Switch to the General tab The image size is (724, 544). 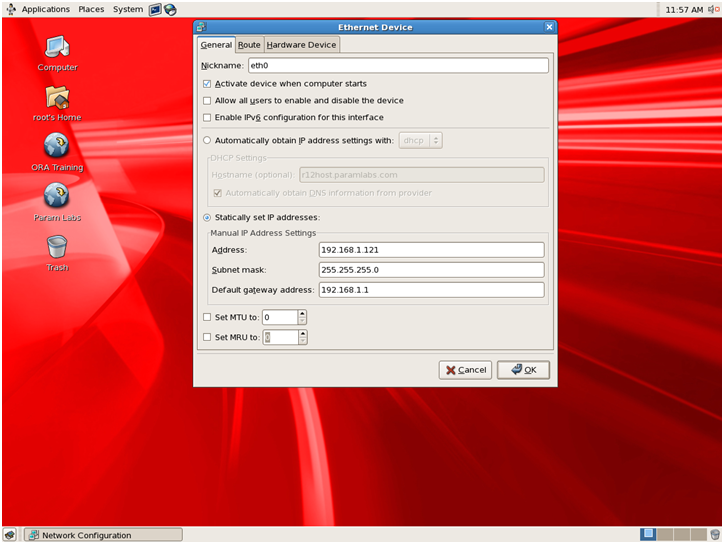tap(216, 45)
